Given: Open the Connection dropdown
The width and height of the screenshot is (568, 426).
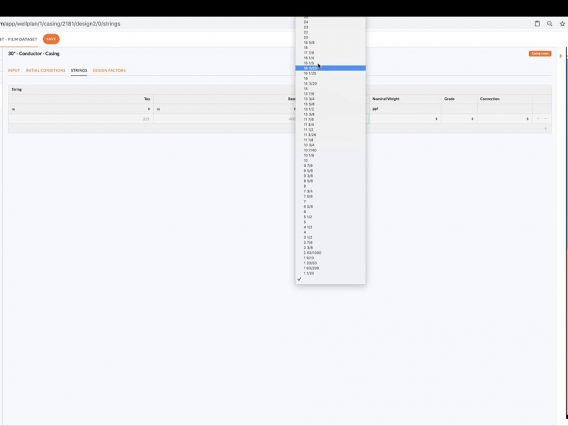Looking at the screenshot, I should click(504, 118).
